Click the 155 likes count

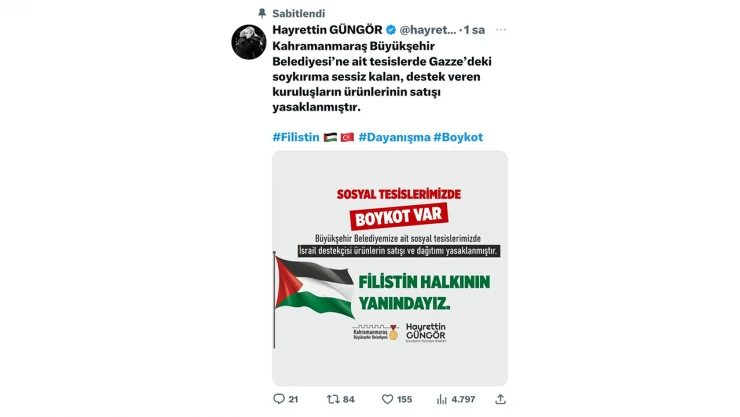(x=404, y=399)
